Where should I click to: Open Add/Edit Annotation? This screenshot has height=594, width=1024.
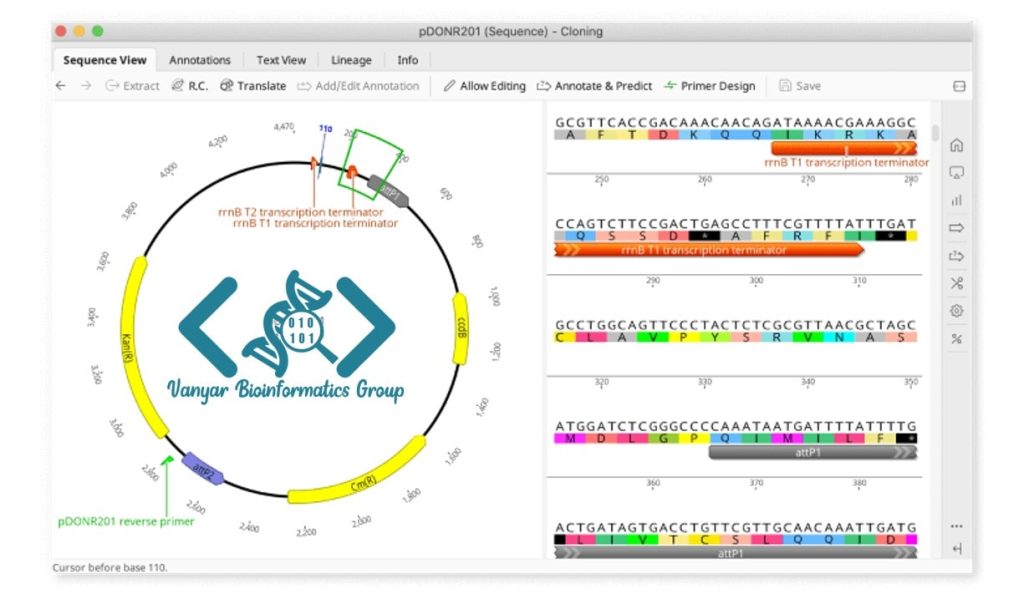pos(358,86)
